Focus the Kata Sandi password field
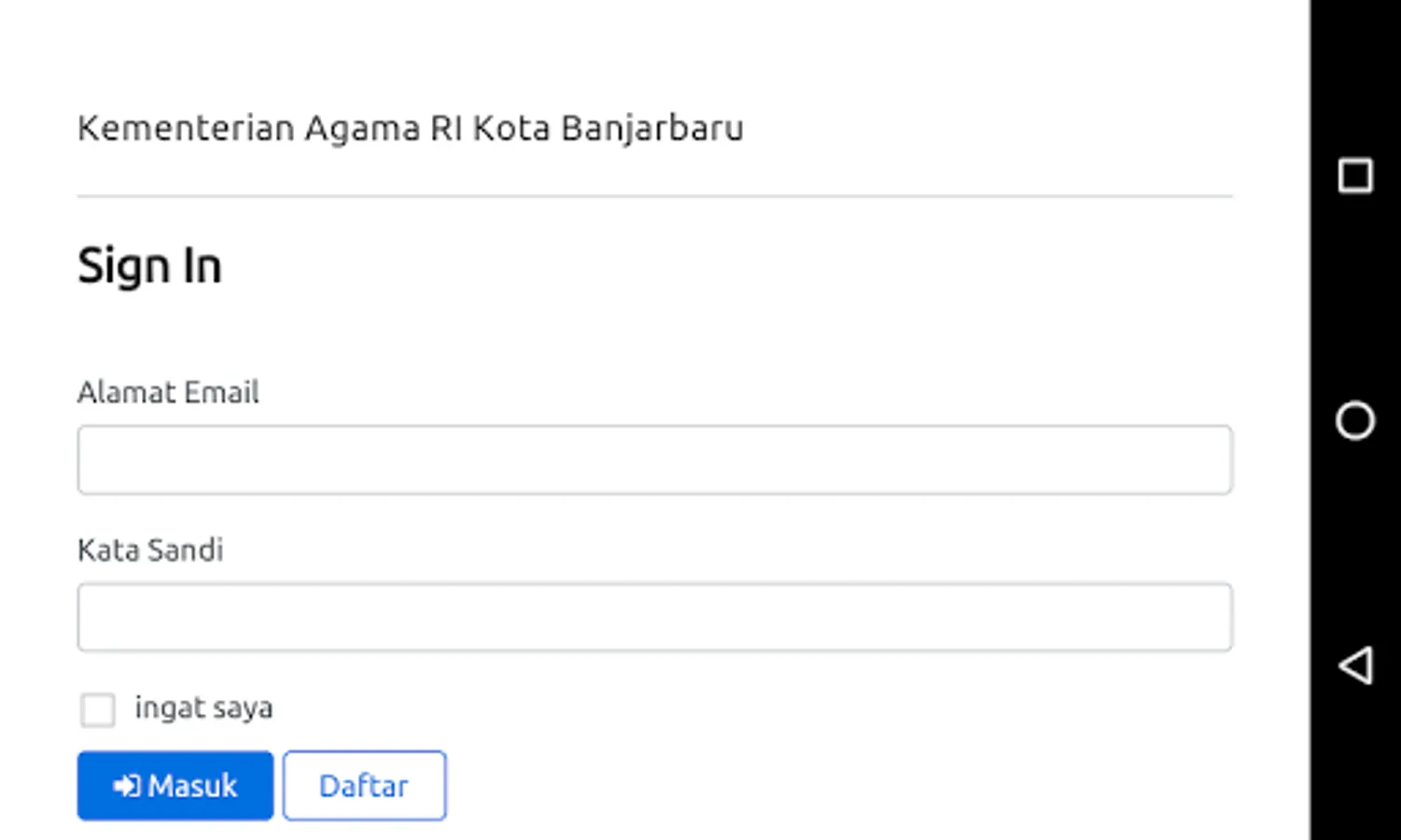The image size is (1401, 840). 654,617
